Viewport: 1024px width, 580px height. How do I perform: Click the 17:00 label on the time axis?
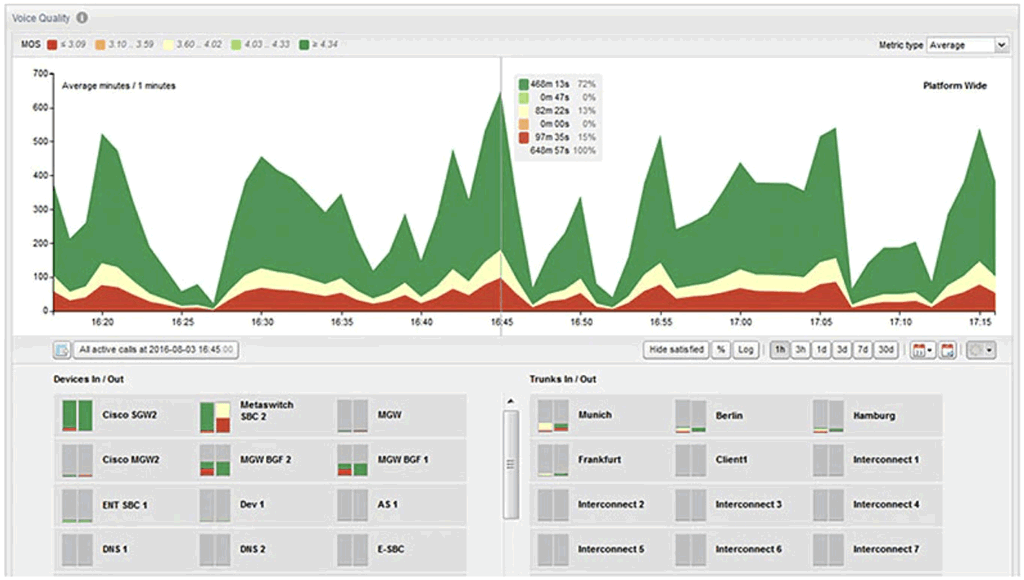741,322
